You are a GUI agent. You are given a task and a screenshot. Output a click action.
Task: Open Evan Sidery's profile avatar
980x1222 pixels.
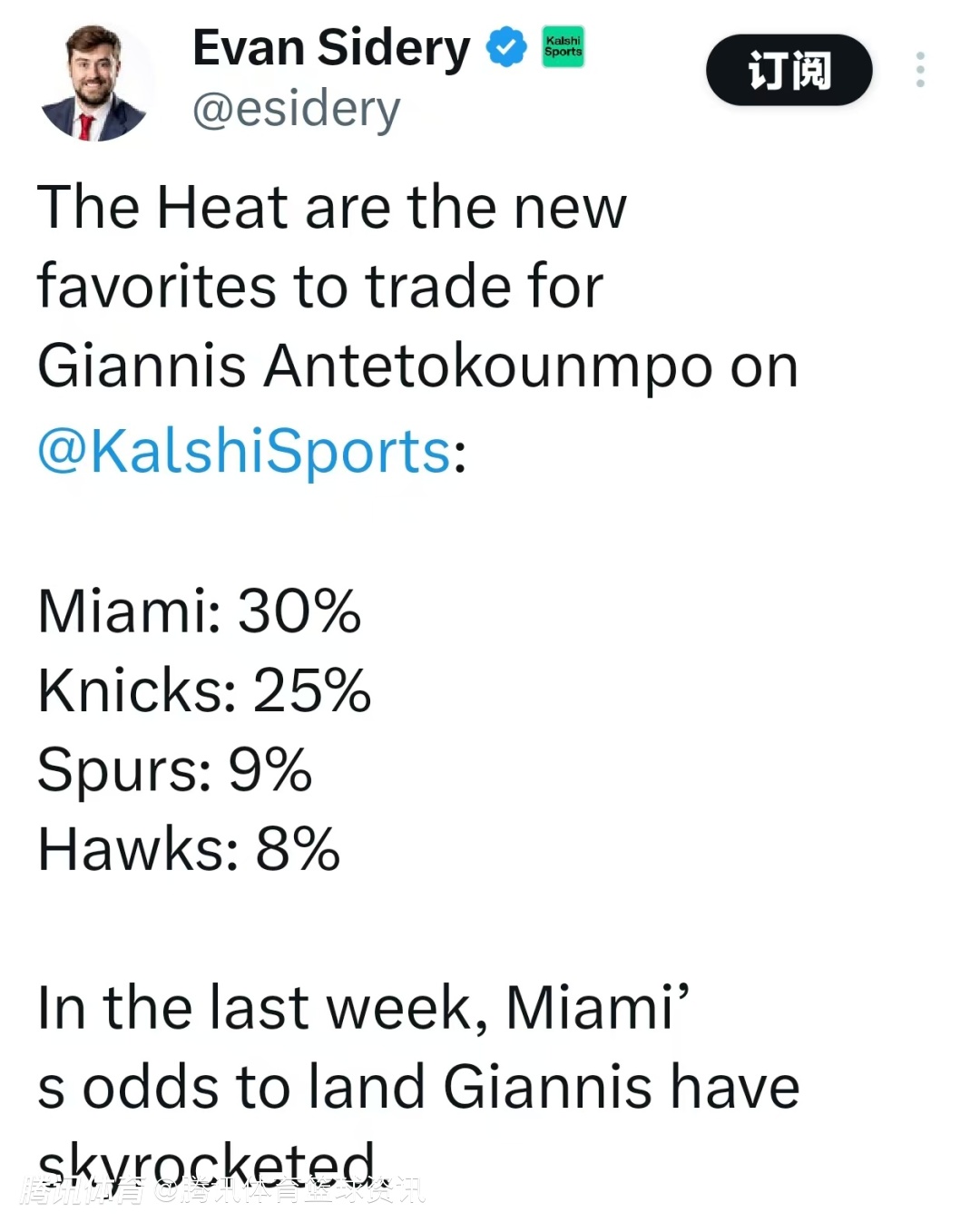tap(94, 83)
